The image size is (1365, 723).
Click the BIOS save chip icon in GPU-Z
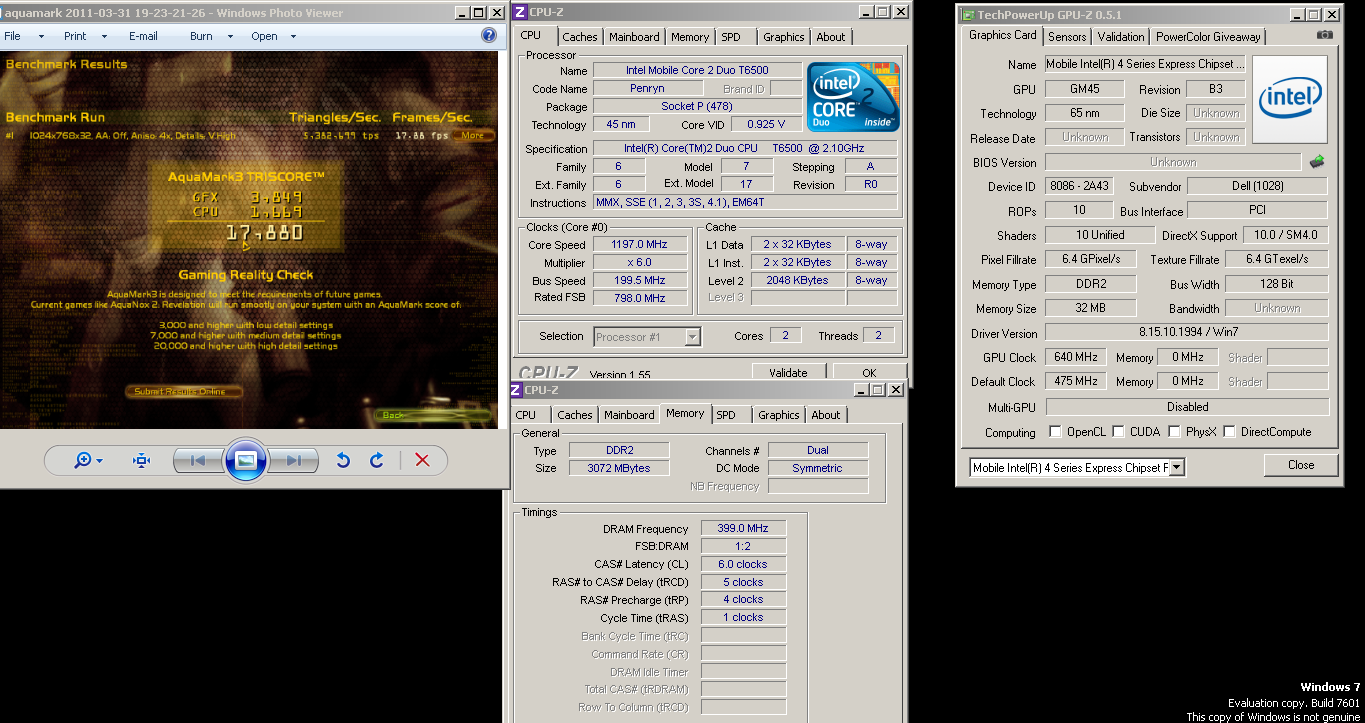click(1317, 161)
